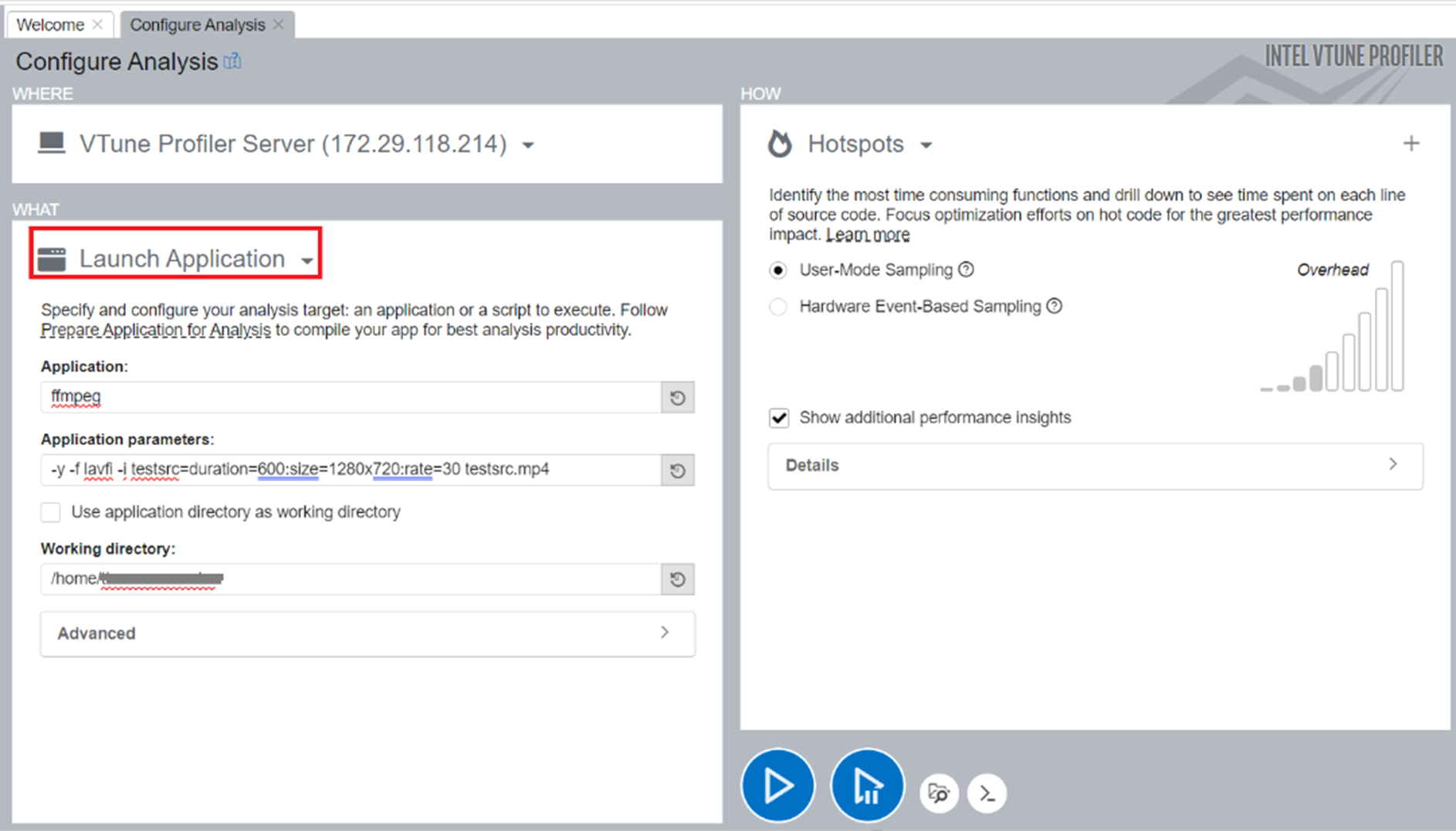
Task: Click the plus icon to add analysis type
Action: click(x=1412, y=143)
